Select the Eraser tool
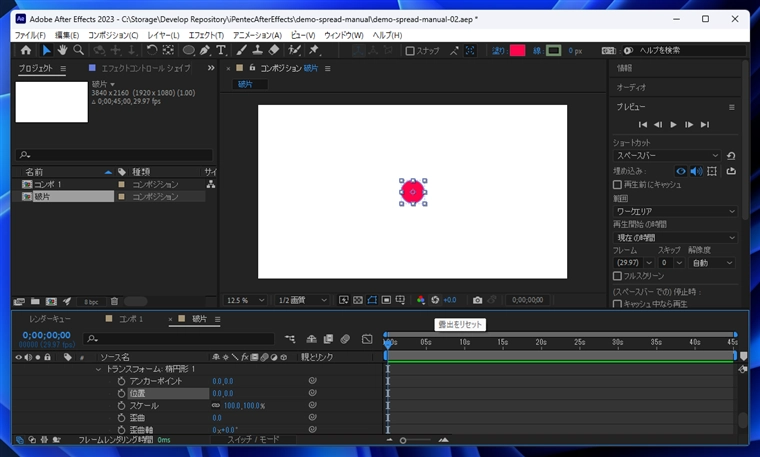Screen dimensions: 760x457 pyautogui.click(x=274, y=50)
